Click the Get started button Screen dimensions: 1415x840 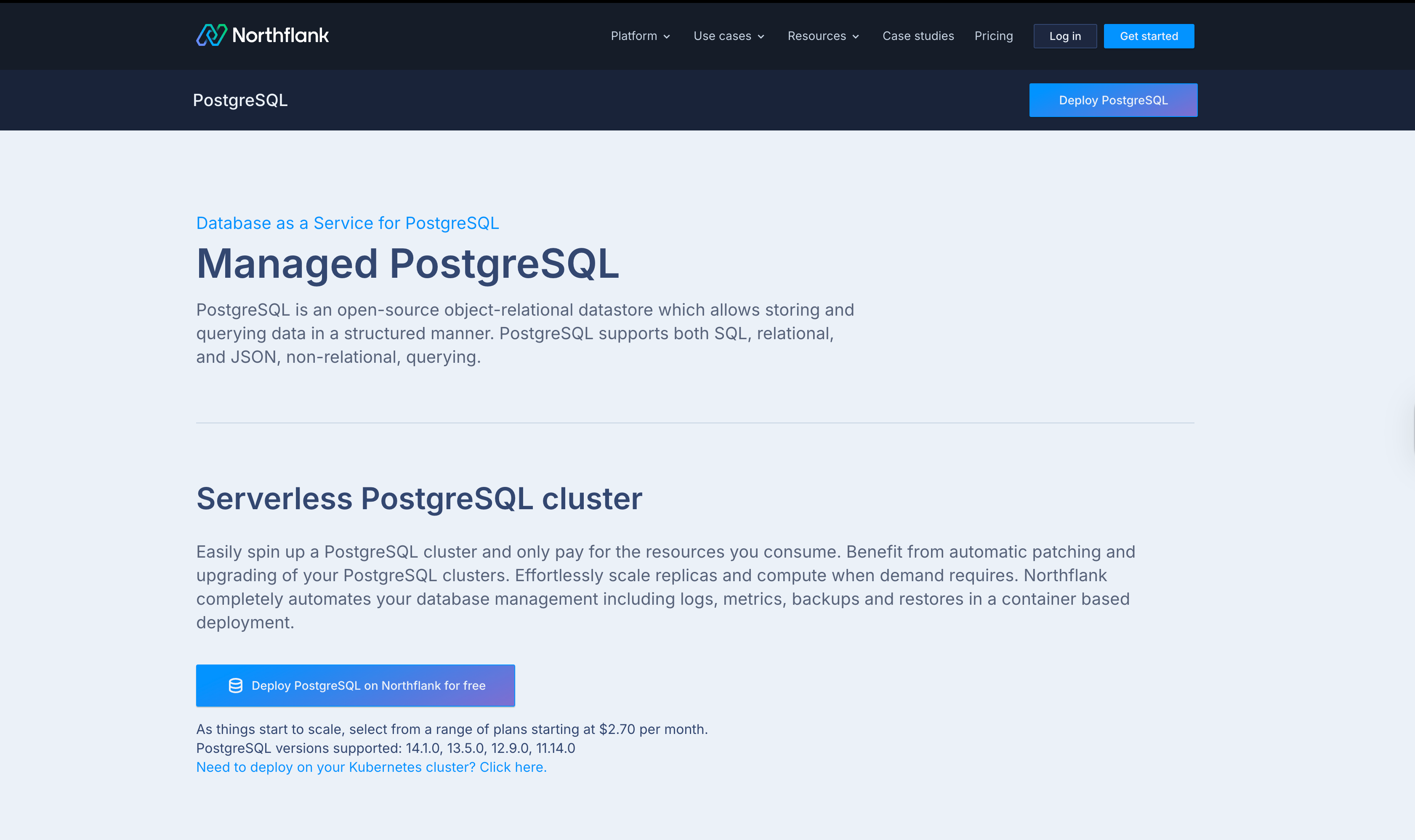(x=1149, y=36)
